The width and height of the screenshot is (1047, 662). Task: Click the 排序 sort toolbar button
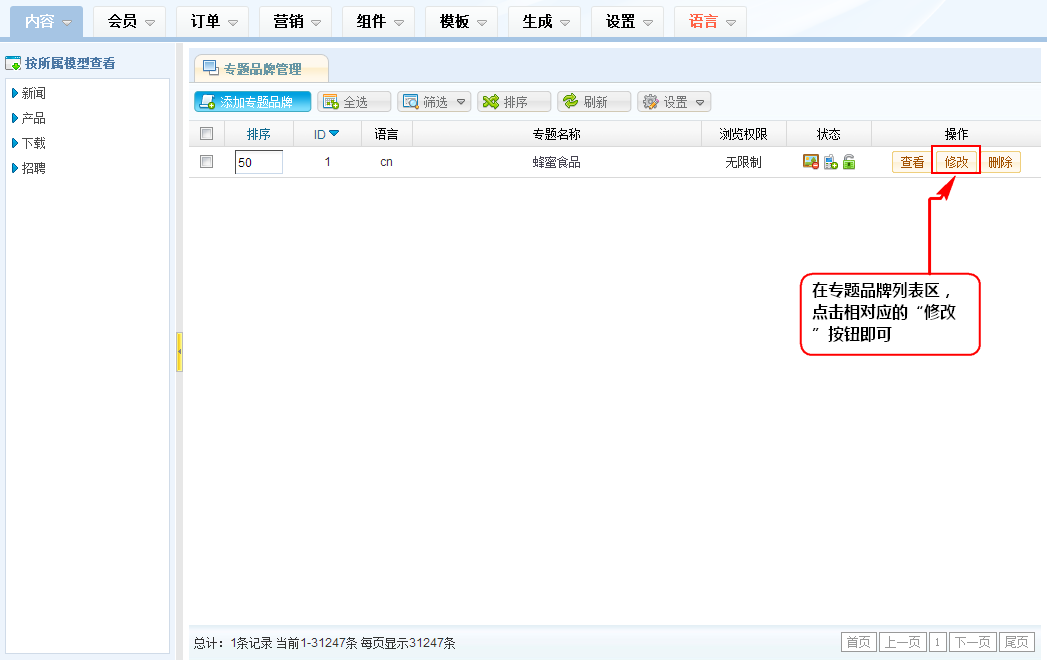click(514, 102)
